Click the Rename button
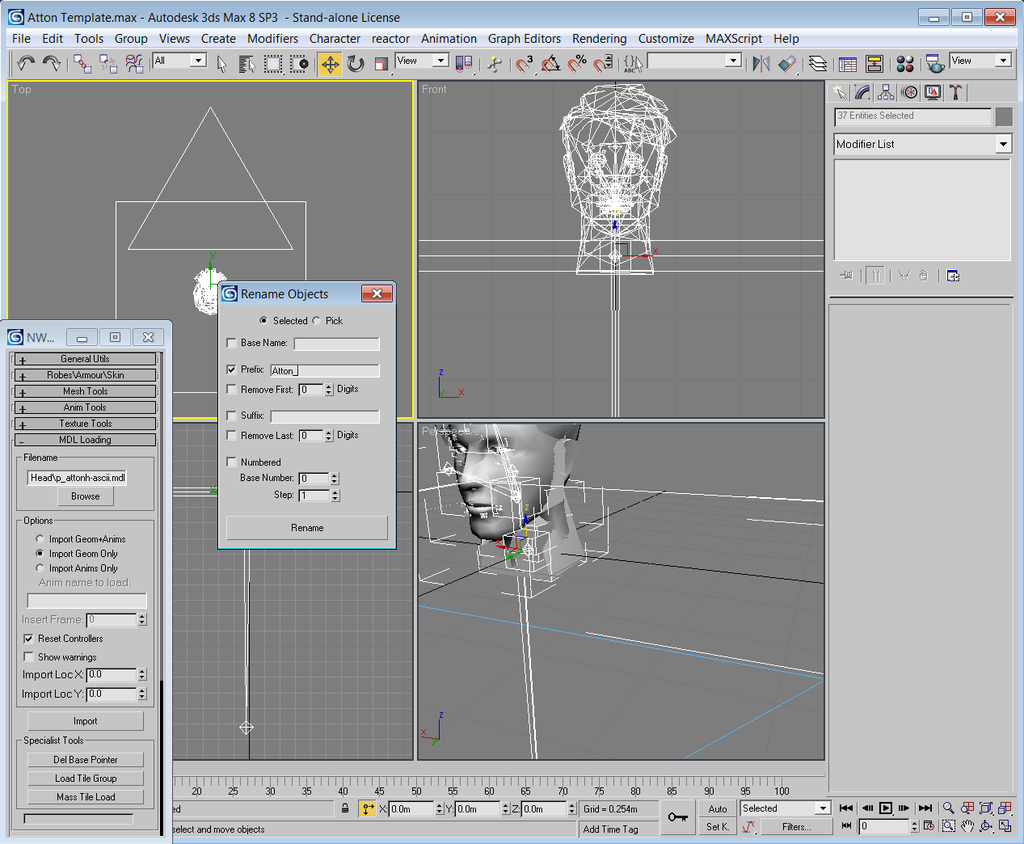Viewport: 1024px width, 844px height. point(307,528)
